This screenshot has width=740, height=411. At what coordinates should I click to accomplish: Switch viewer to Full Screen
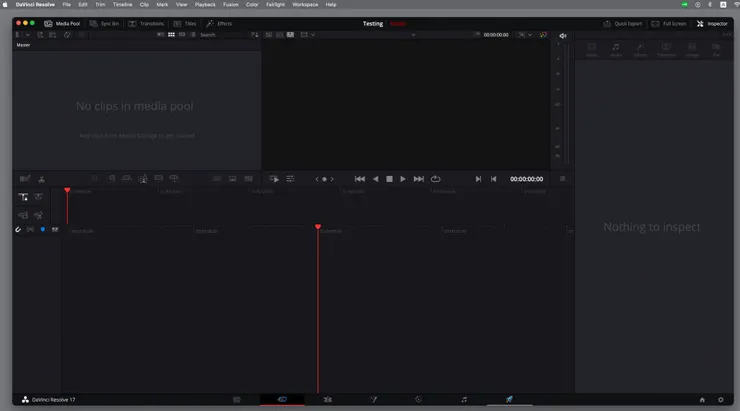point(669,24)
